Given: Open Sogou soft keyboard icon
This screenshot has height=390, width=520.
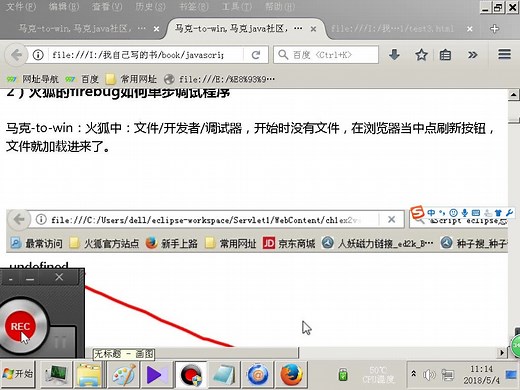Looking at the screenshot, I should pyautogui.click(x=476, y=212).
